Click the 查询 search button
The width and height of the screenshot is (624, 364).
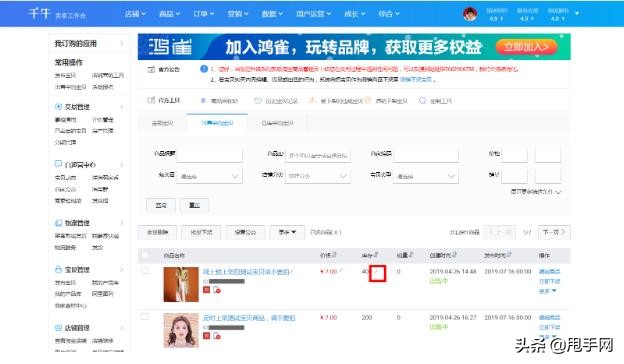[x=161, y=205]
